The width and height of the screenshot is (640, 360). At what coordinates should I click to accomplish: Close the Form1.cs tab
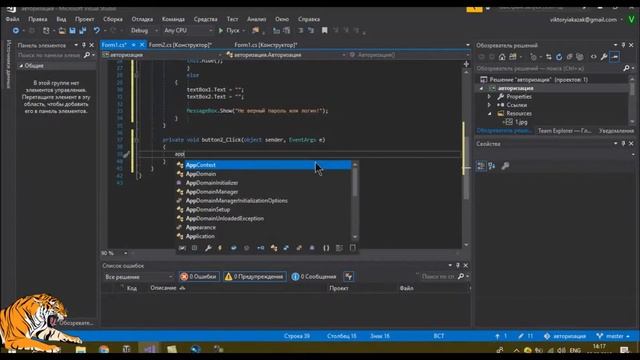(142, 45)
